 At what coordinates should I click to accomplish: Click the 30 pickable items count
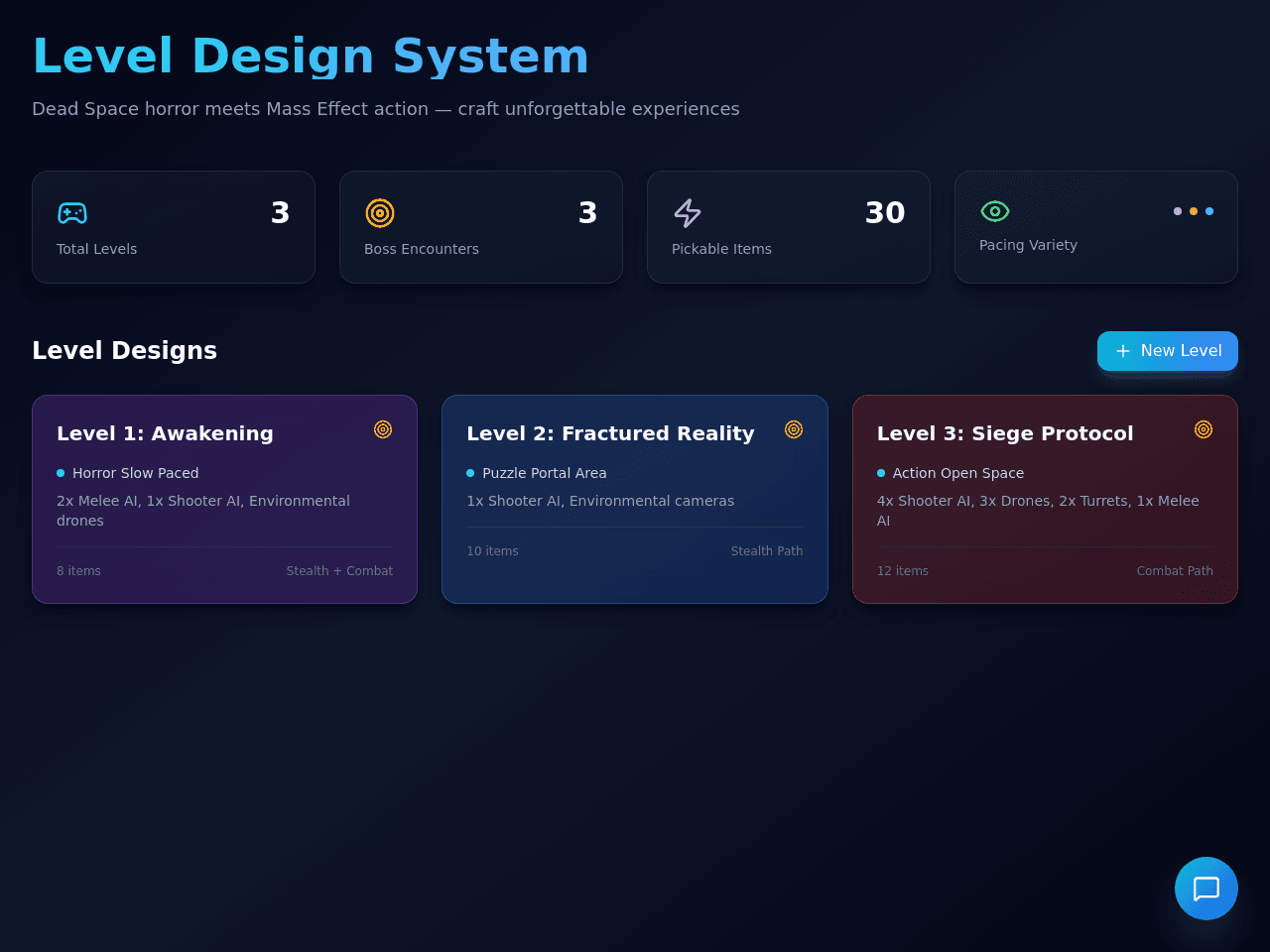885,213
